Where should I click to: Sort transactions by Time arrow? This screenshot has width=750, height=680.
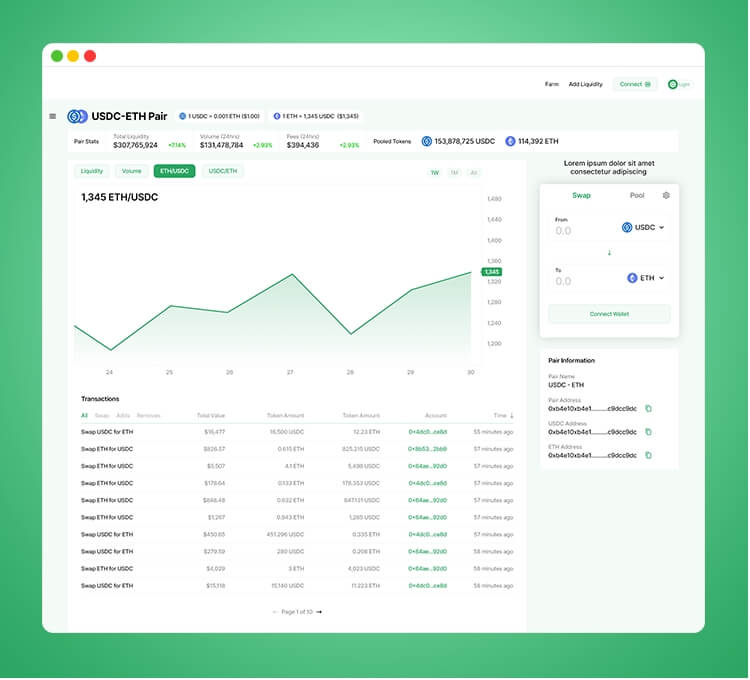point(512,416)
